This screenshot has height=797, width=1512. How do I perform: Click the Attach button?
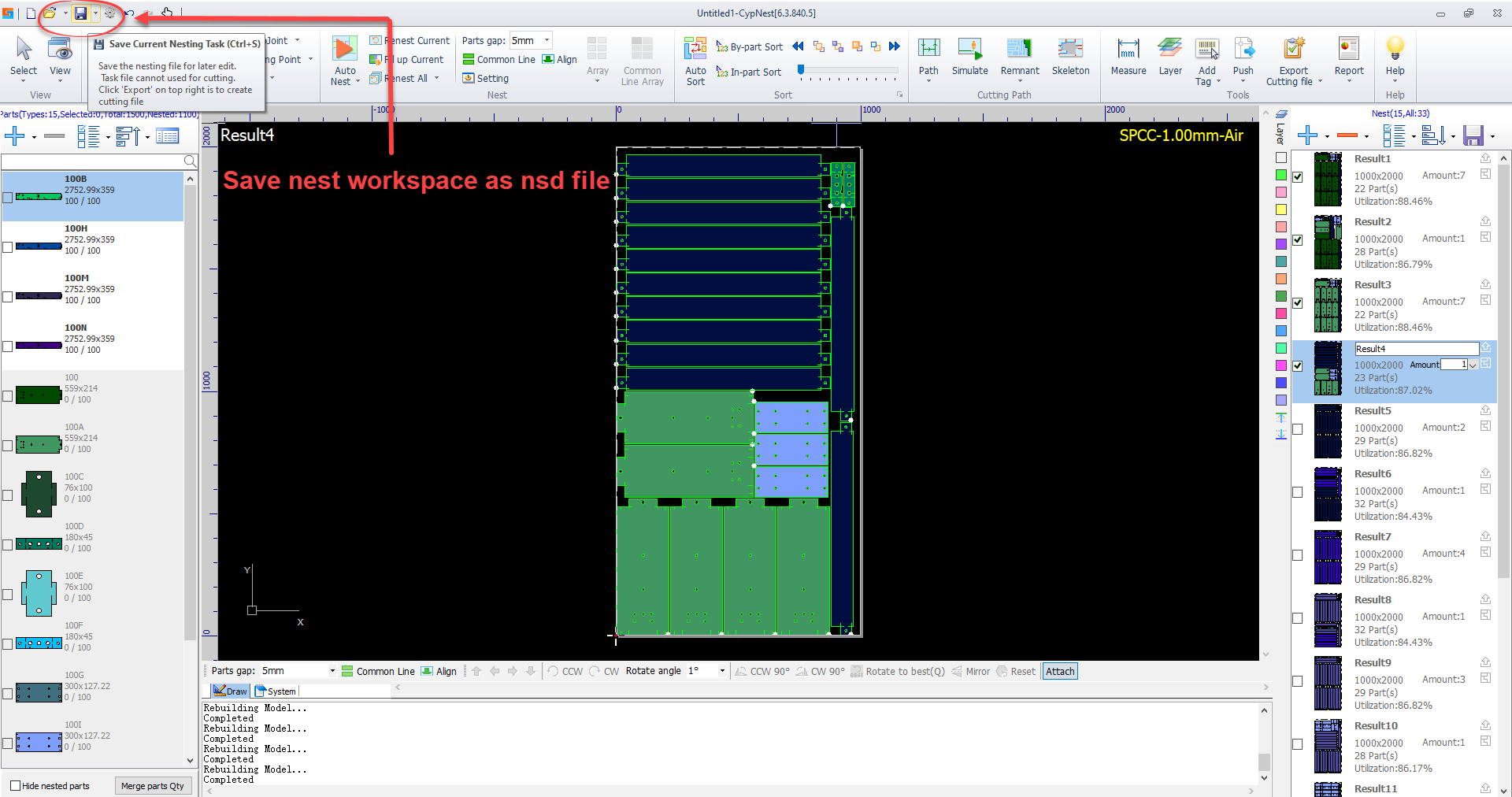click(1060, 671)
